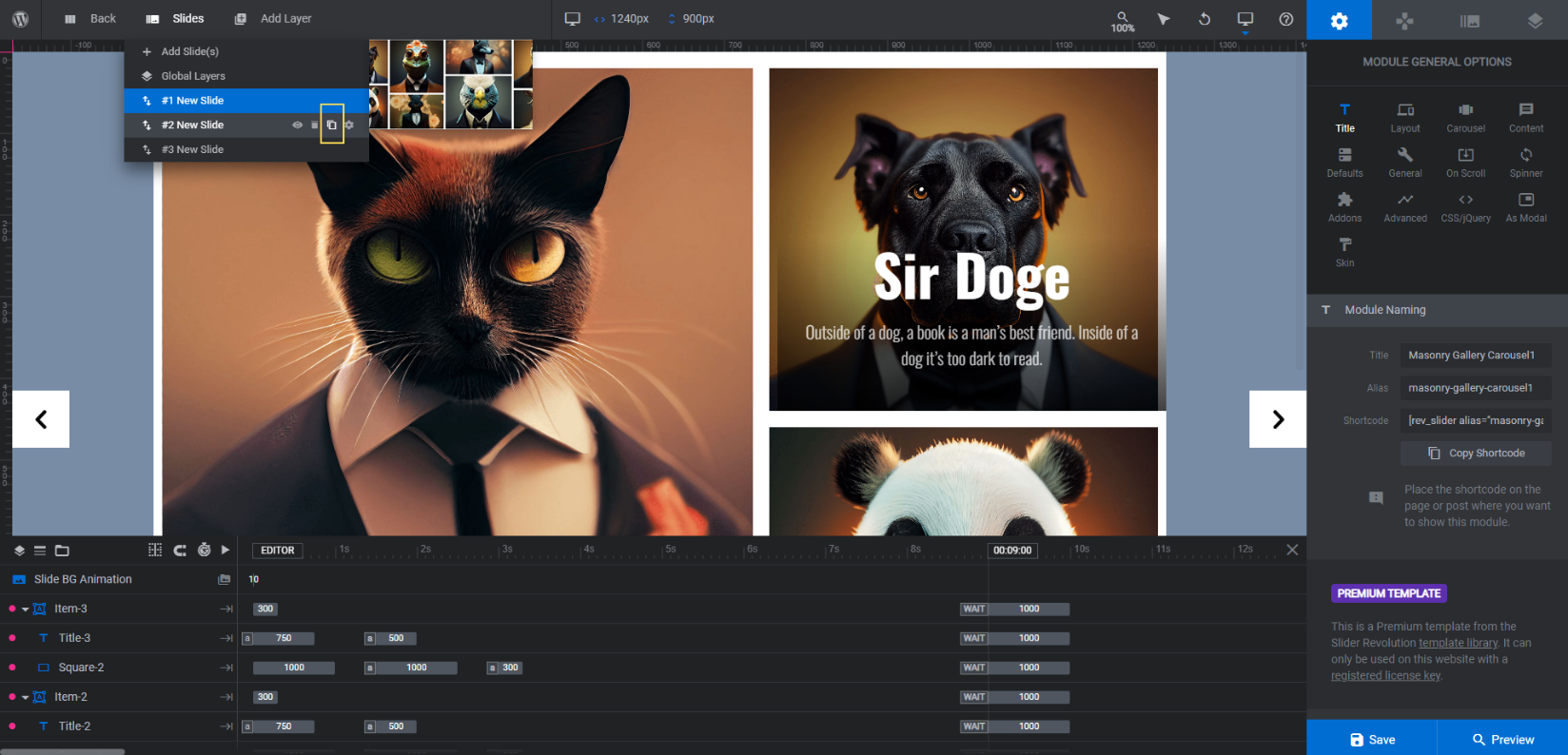
Task: Open the Defaults settings icon
Action: (x=1344, y=163)
